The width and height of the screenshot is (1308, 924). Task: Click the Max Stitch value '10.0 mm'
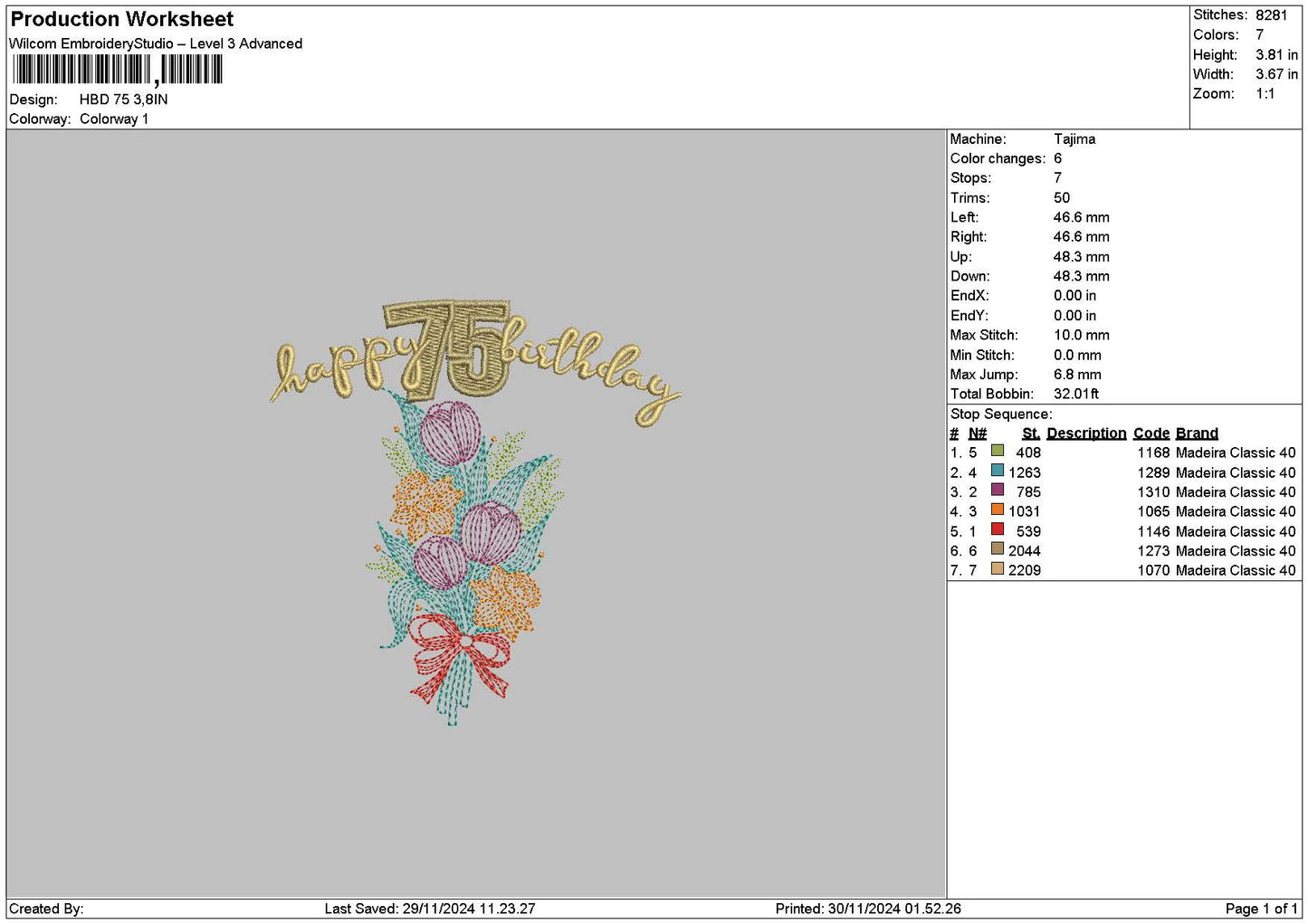pyautogui.click(x=1081, y=335)
